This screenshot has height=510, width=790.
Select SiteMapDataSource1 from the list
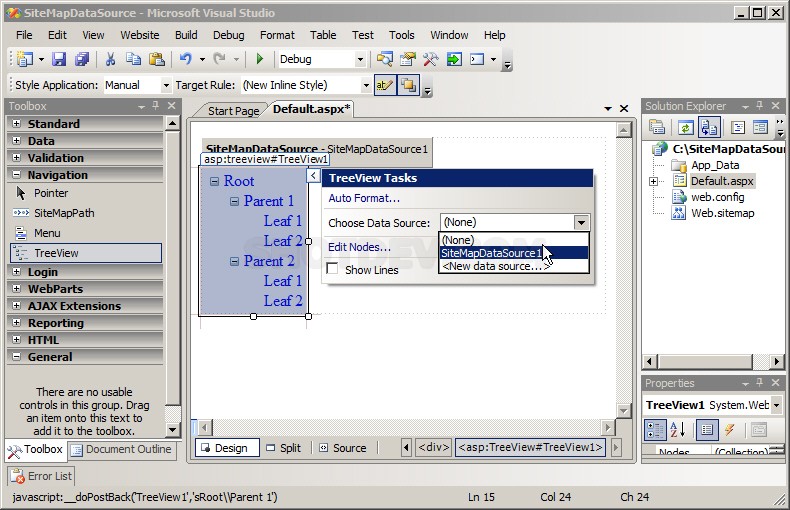click(x=490, y=253)
